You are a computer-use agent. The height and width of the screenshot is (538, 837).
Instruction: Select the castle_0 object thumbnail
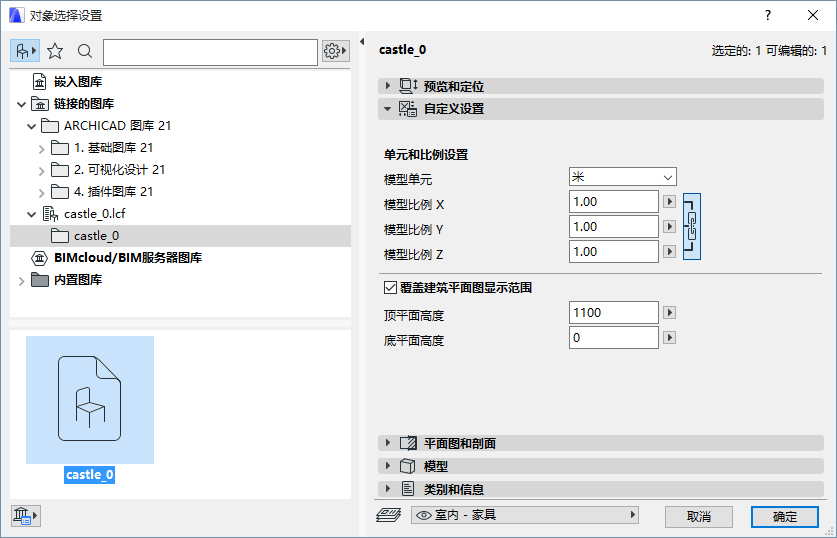coord(90,400)
